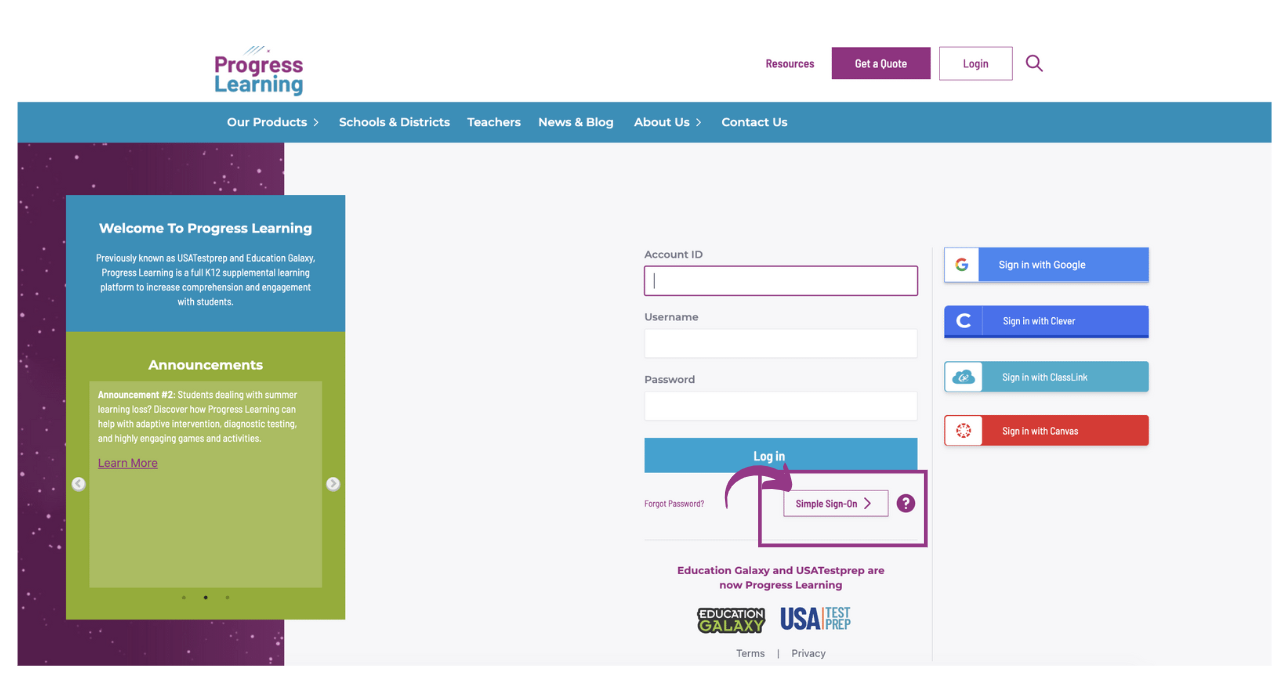The width and height of the screenshot is (1274, 678).
Task: Select the first carousel dot
Action: (184, 597)
